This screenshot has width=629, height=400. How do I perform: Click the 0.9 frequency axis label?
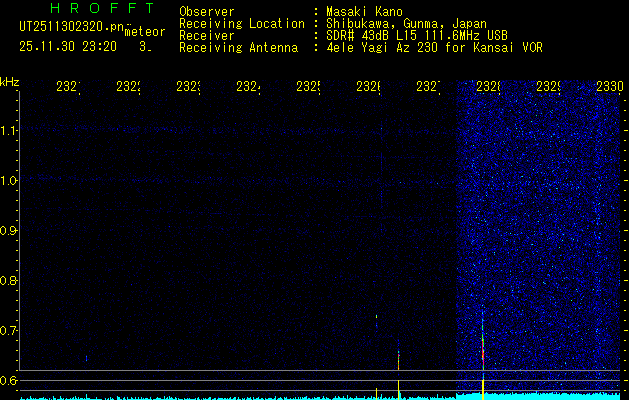[x=9, y=231]
